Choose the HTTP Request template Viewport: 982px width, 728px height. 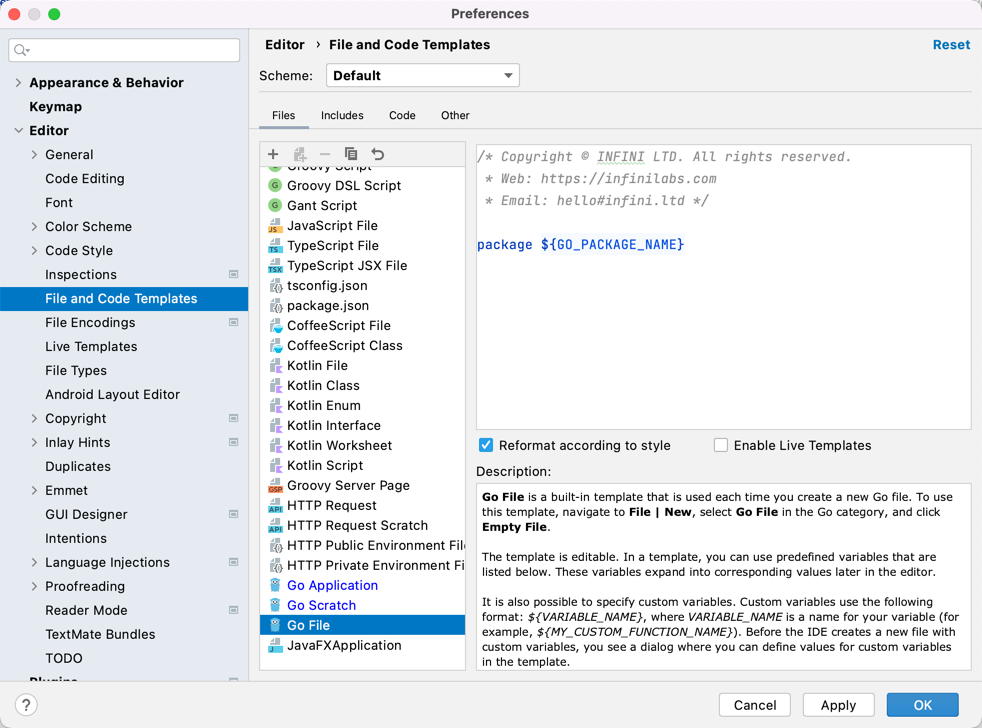point(331,505)
